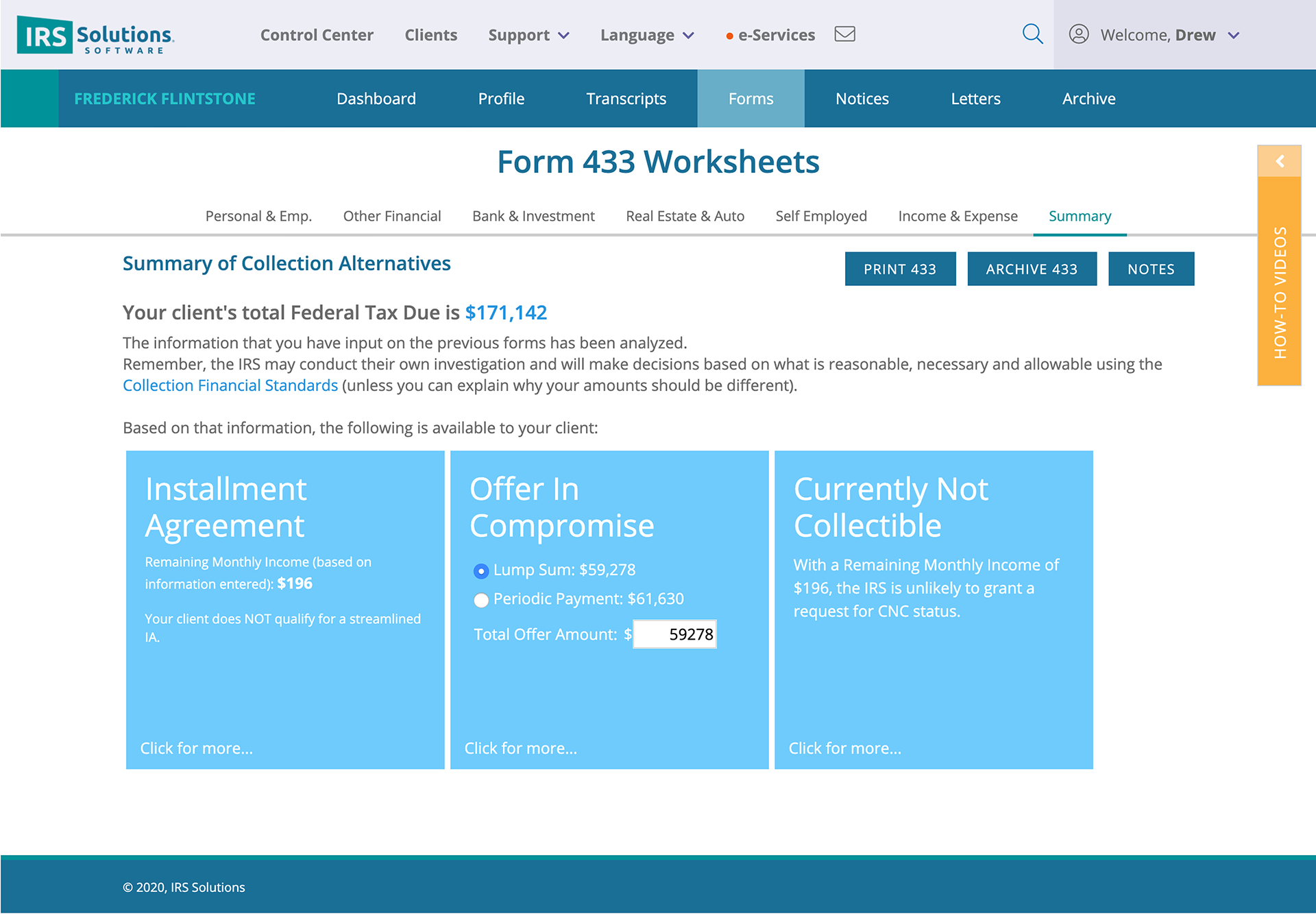
Task: Open the Collection Financial Standards link
Action: point(230,385)
